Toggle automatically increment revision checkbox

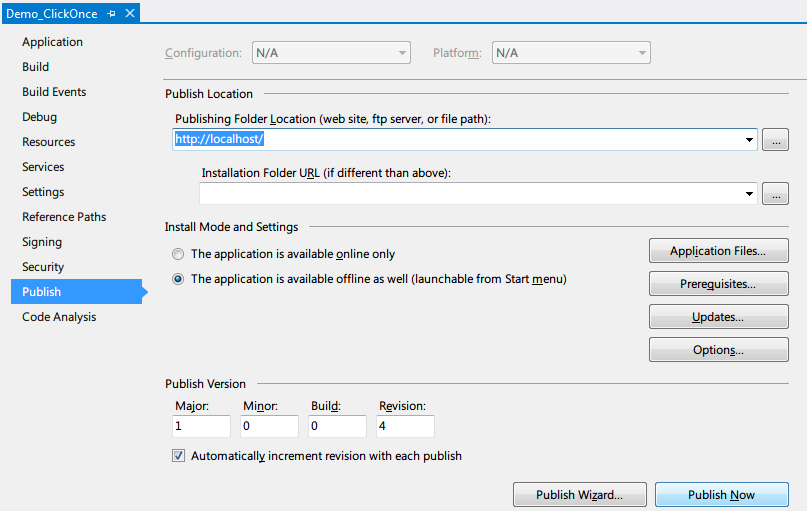[x=179, y=456]
